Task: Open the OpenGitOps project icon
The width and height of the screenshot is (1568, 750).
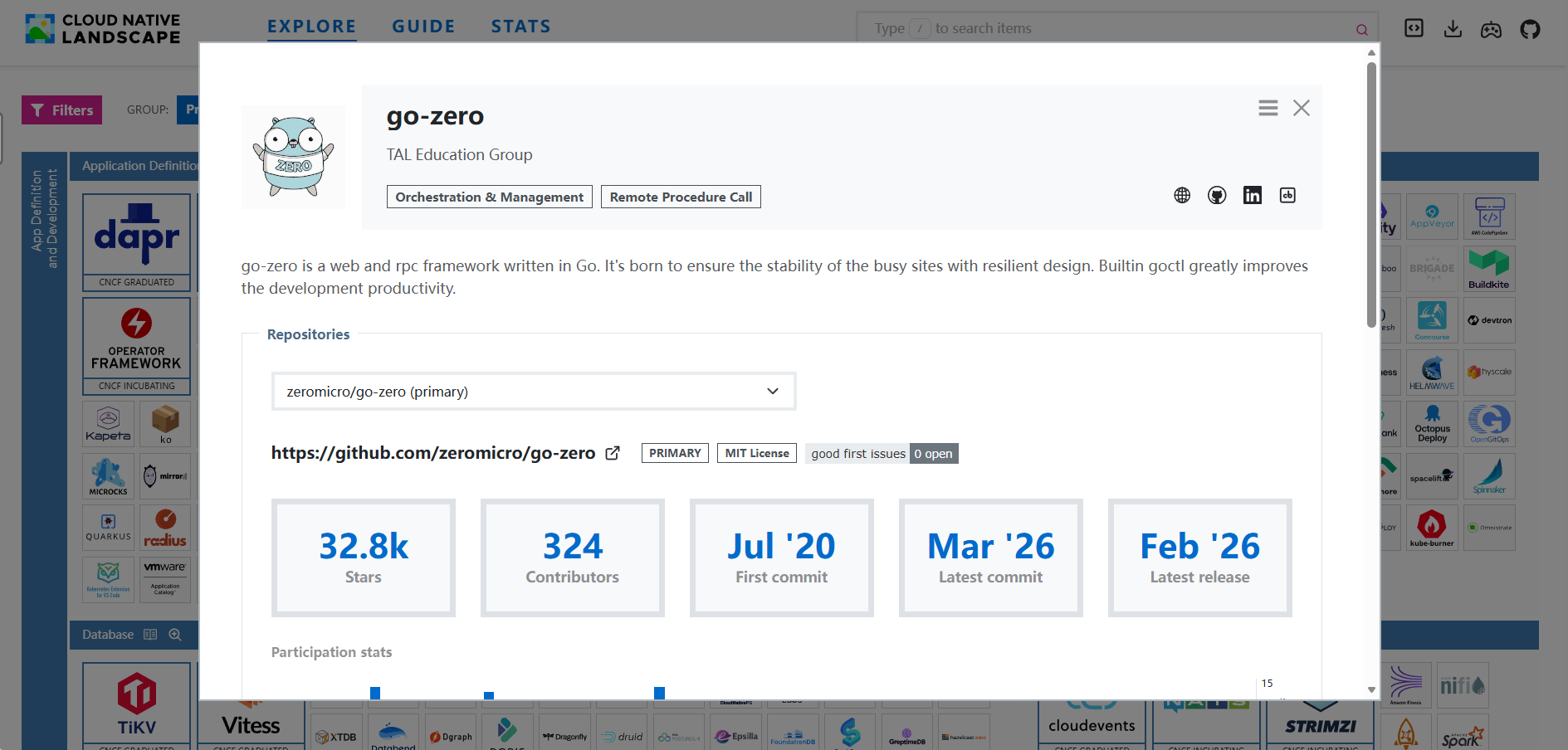Action: 1489,424
